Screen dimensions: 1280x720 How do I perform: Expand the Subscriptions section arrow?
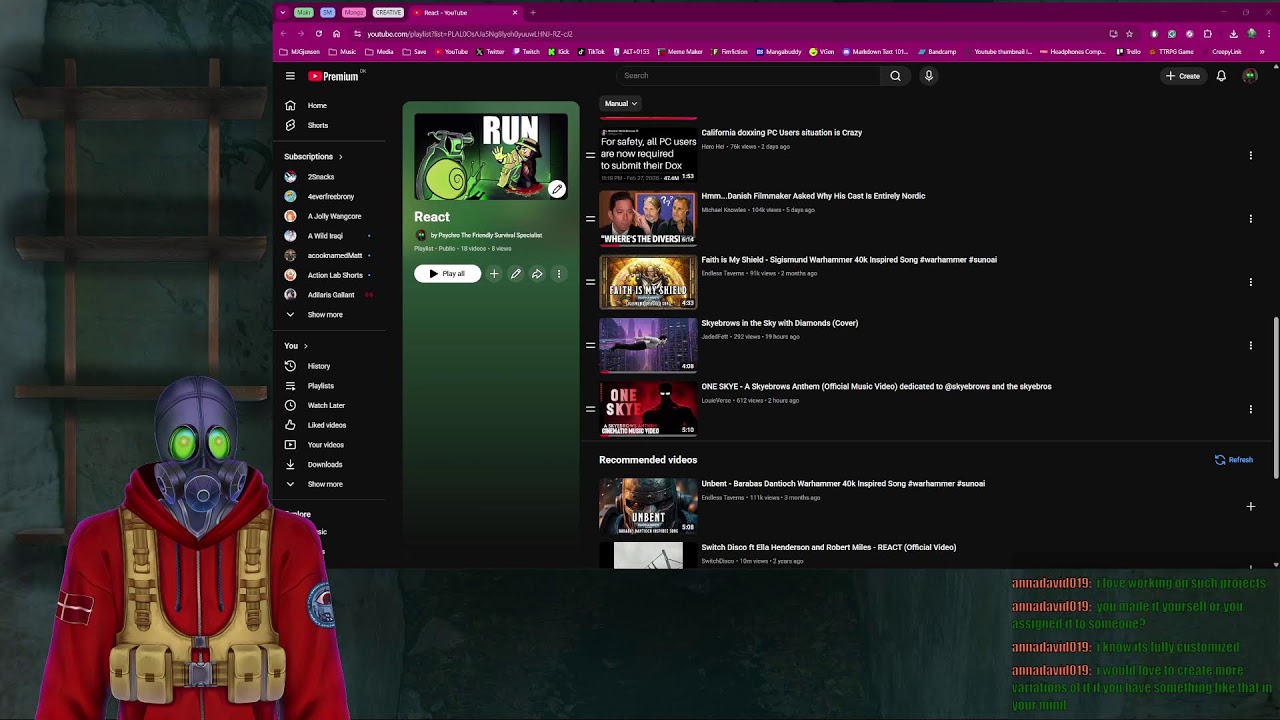[x=340, y=157]
